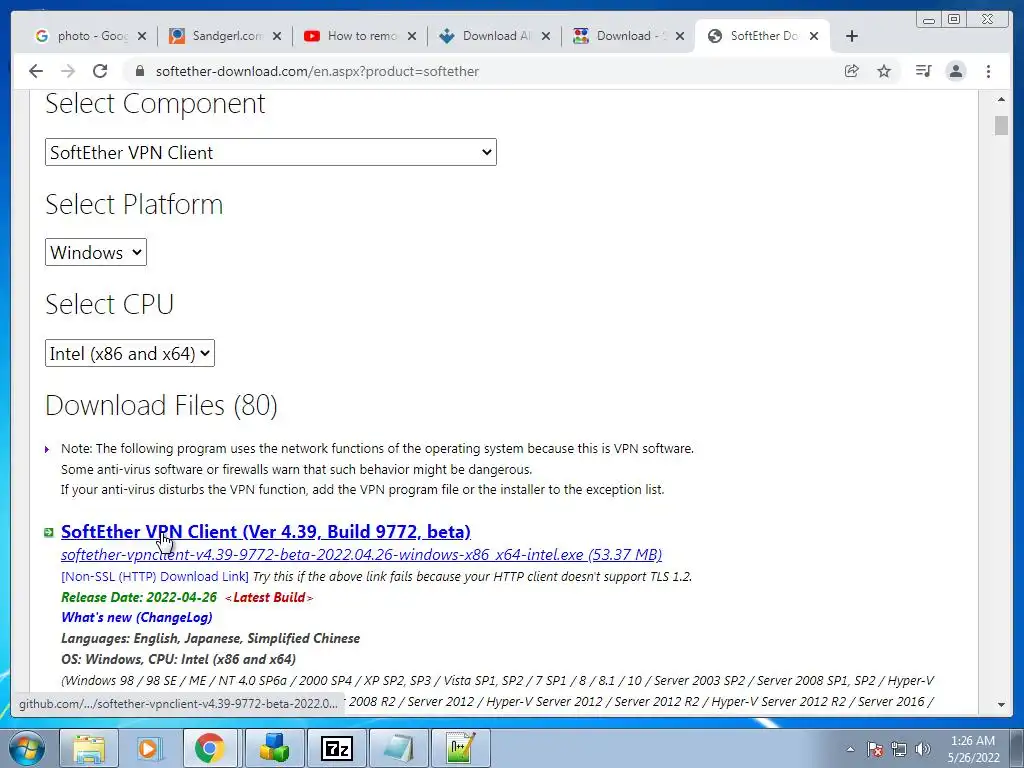Image resolution: width=1024 pixels, height=768 pixels.
Task: Reload the current page
Action: tap(100, 71)
